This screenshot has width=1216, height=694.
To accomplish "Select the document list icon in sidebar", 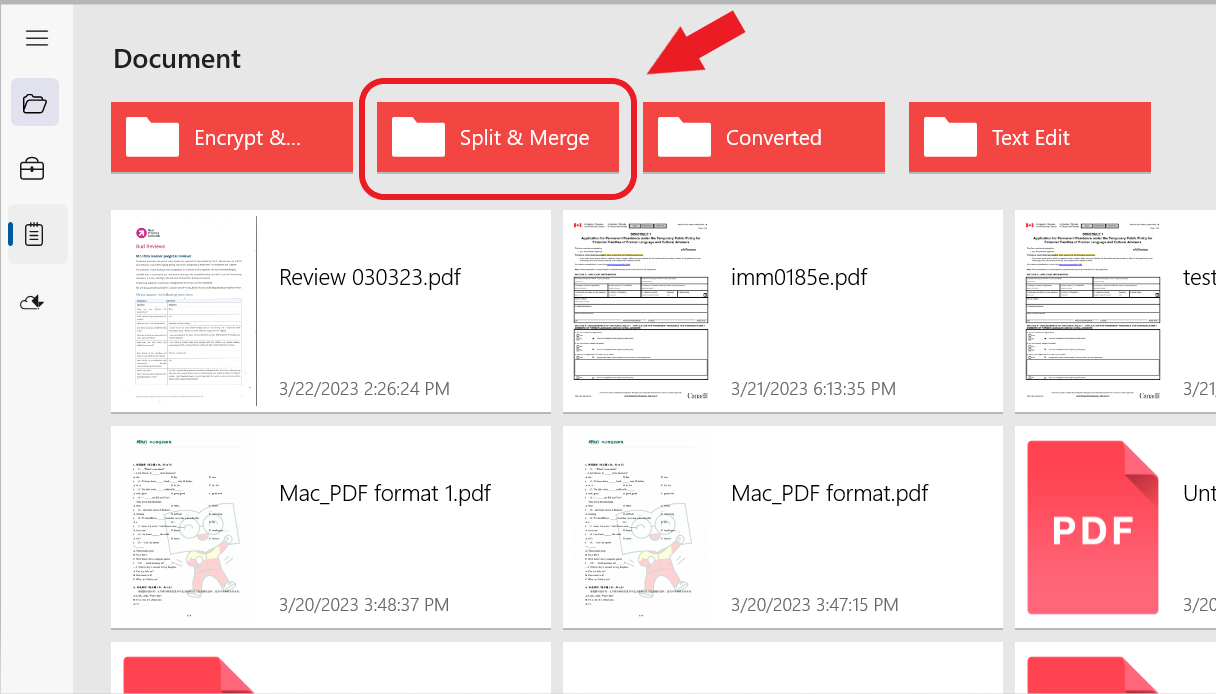I will pos(34,234).
